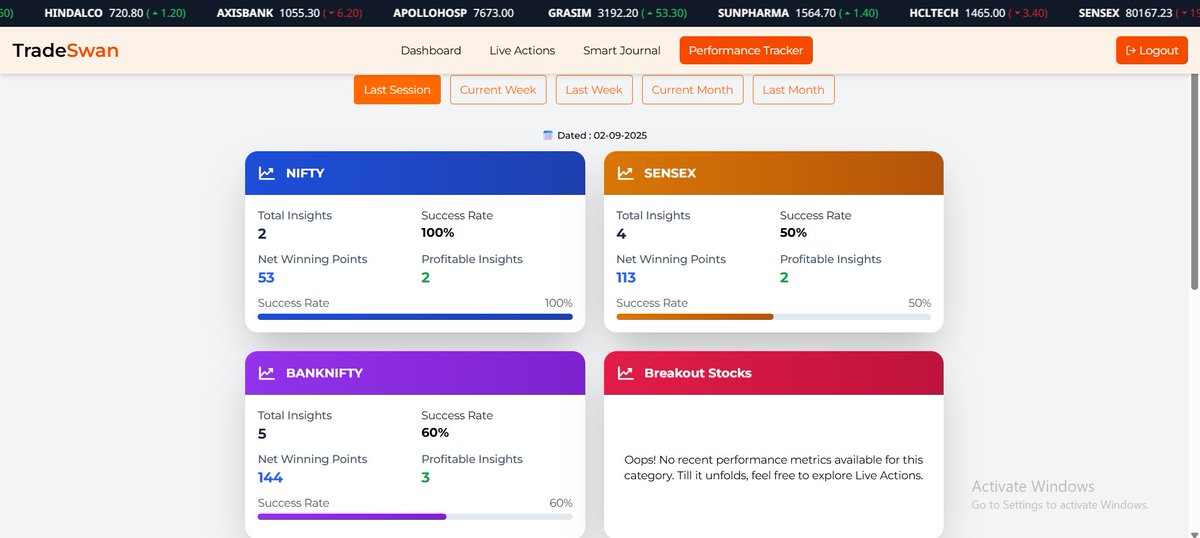Click NIFTY net winning points value 53
1200x538 pixels.
(266, 277)
